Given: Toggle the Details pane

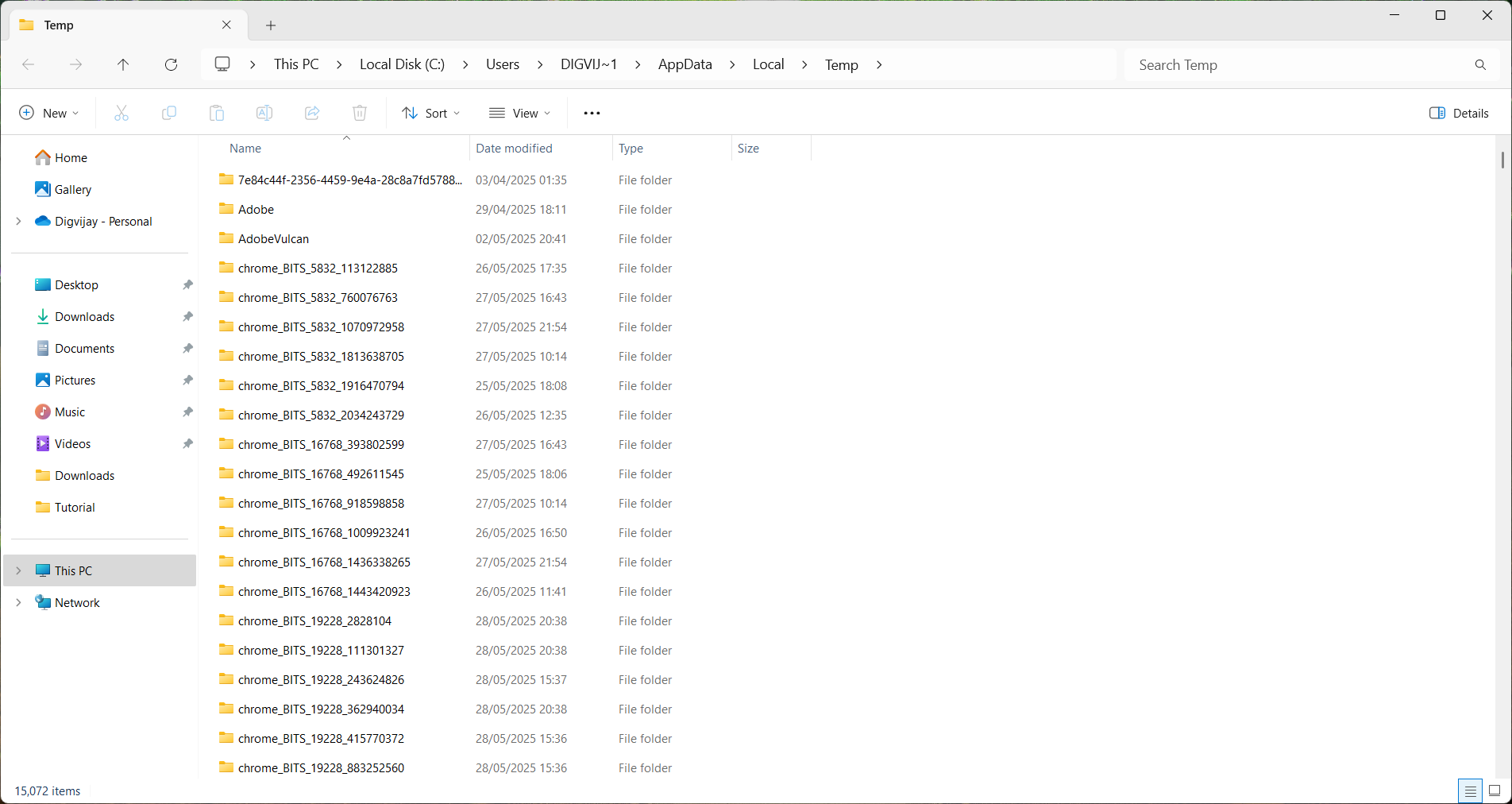Looking at the screenshot, I should pos(1459,113).
